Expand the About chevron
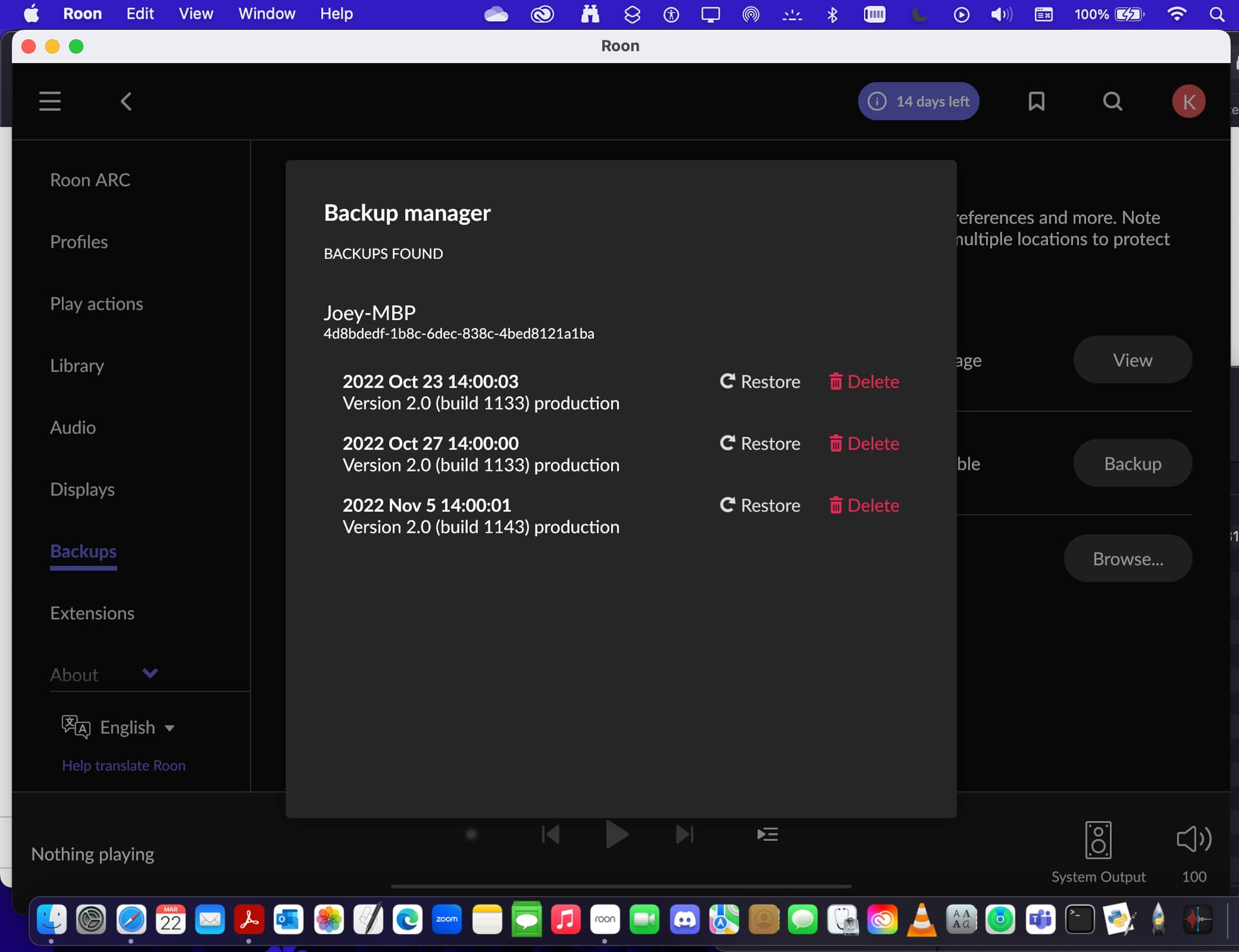1239x952 pixels. [x=150, y=674]
